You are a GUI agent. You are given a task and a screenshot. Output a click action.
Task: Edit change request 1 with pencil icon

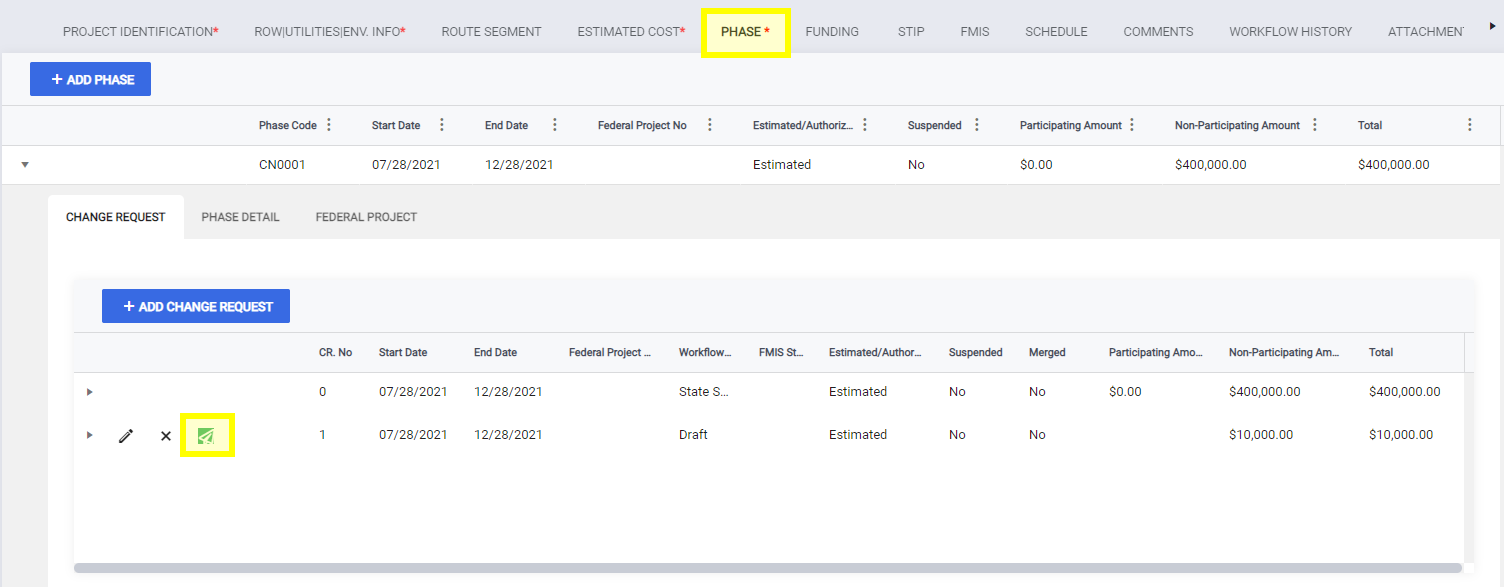tap(125, 436)
